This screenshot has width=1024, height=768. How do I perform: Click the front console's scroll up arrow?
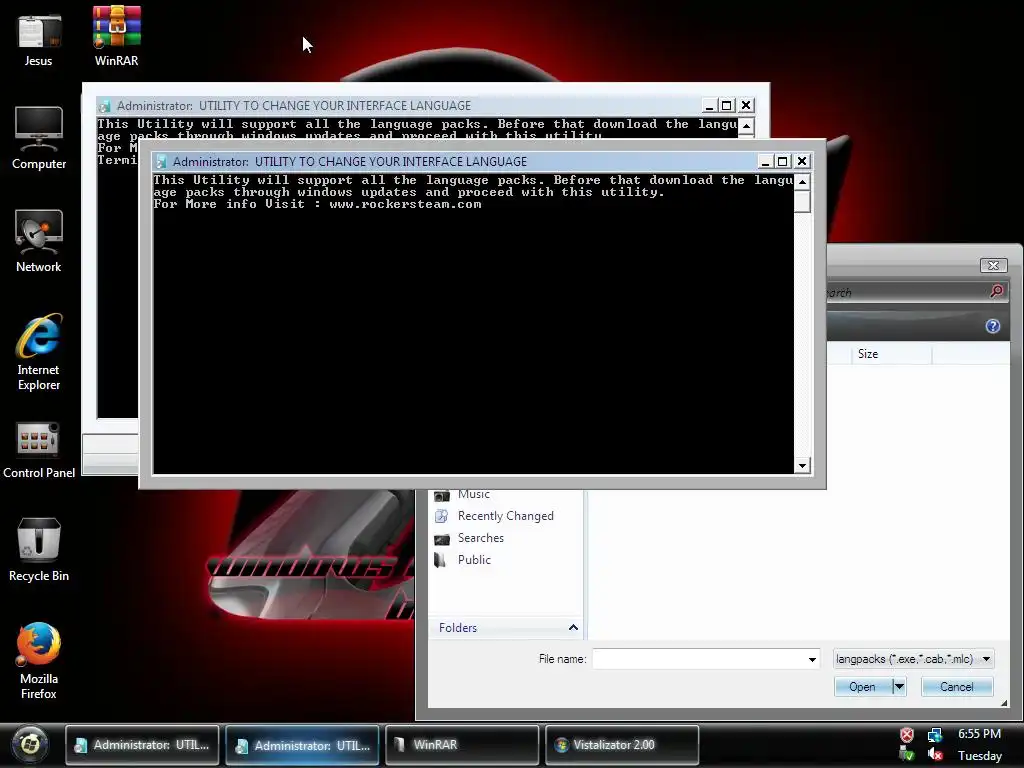point(802,181)
